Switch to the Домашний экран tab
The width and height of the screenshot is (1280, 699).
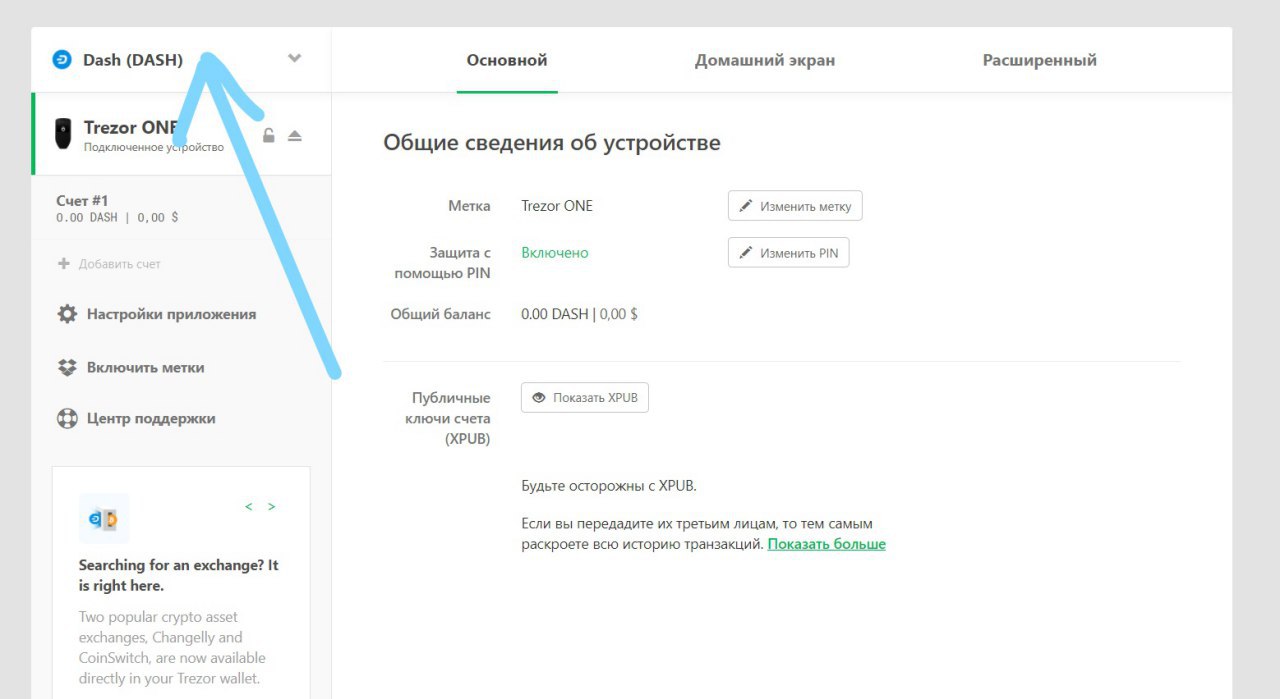(x=765, y=60)
